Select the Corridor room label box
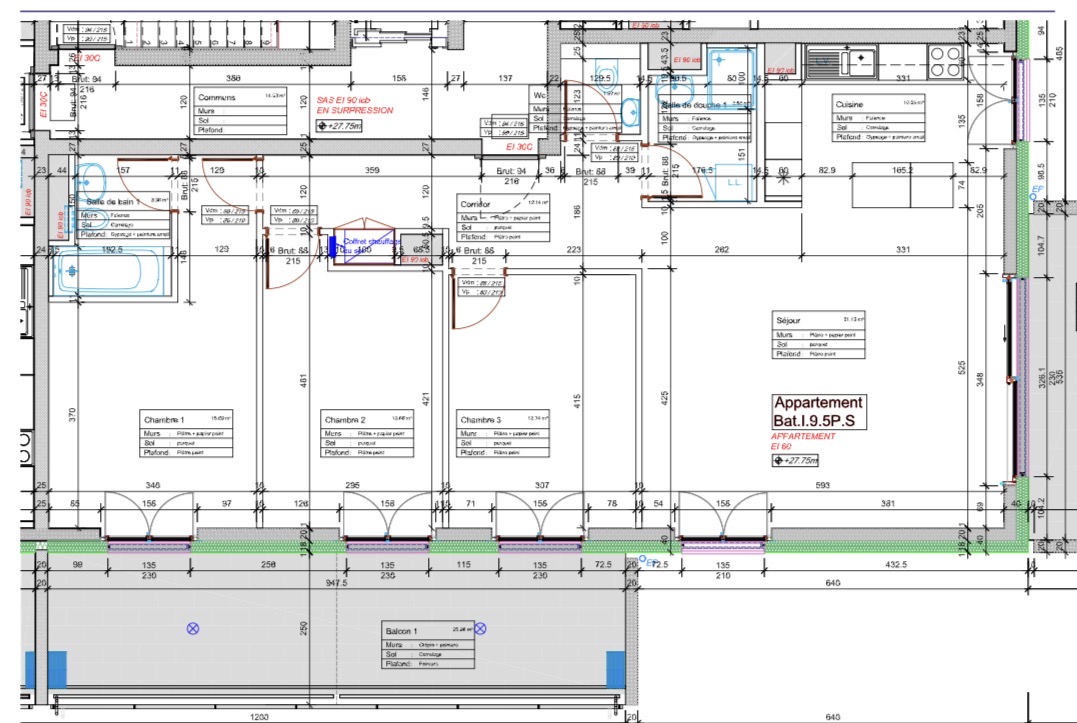 tap(505, 218)
